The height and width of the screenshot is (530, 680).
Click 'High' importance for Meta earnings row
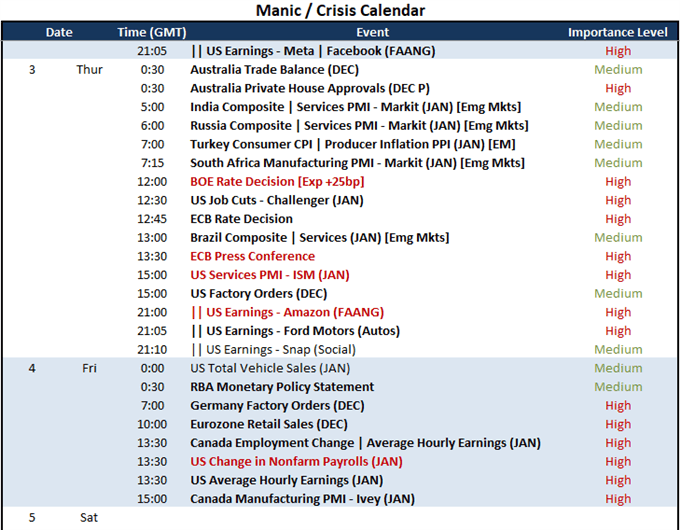pyautogui.click(x=618, y=51)
